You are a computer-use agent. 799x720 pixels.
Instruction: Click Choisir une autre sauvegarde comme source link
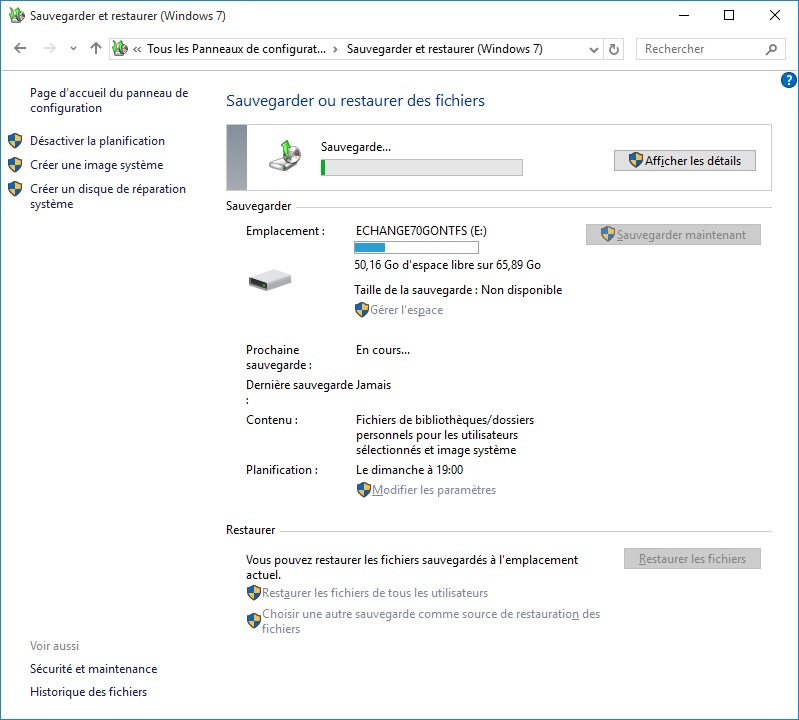coord(431,621)
